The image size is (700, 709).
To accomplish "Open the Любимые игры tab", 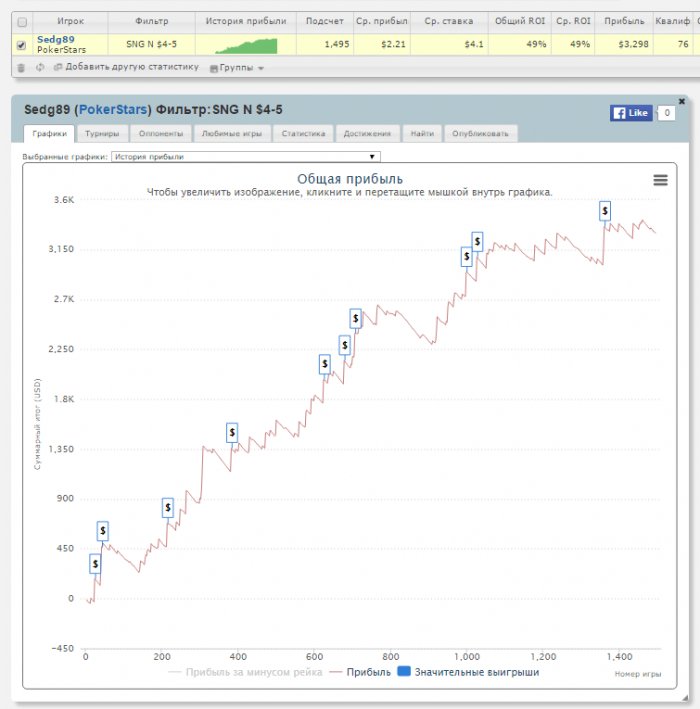I will tap(232, 133).
